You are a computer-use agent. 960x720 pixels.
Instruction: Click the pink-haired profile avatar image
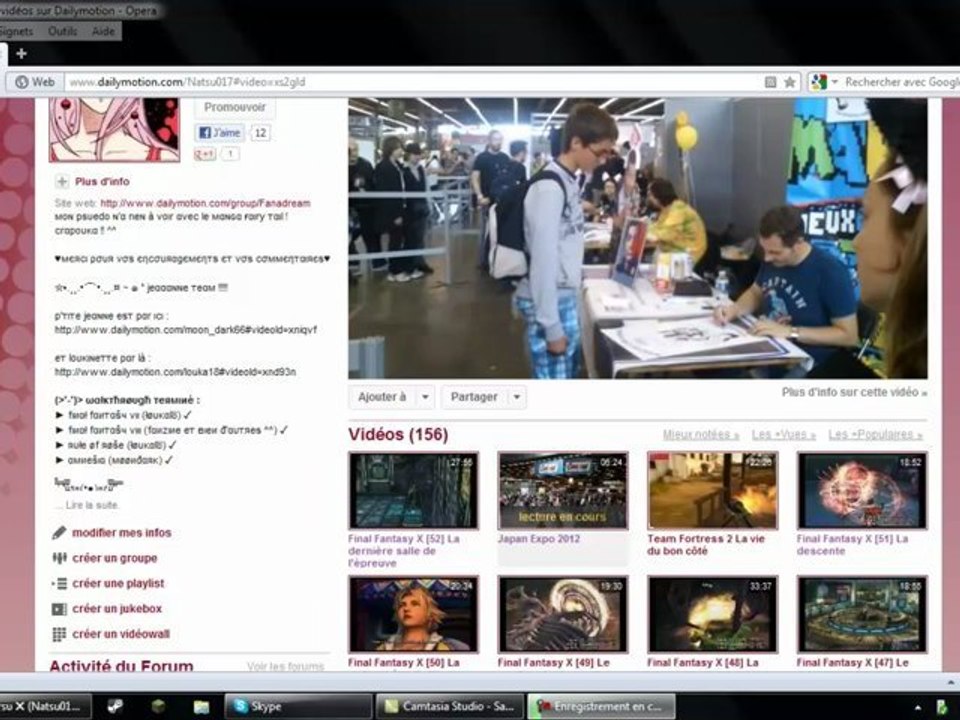pos(114,129)
